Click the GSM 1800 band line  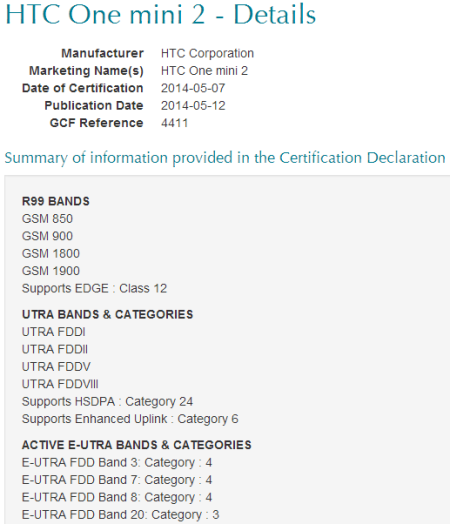[x=51, y=254]
